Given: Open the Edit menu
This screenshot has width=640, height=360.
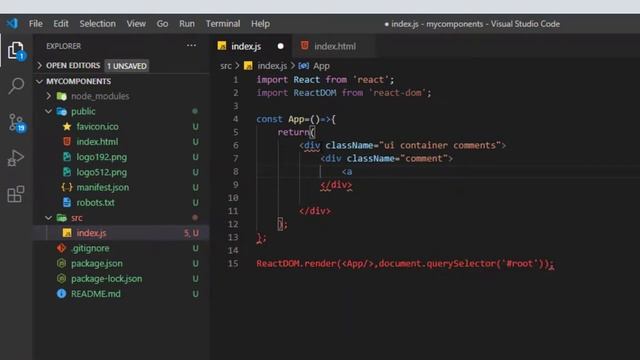Looking at the screenshot, I should pos(61,24).
